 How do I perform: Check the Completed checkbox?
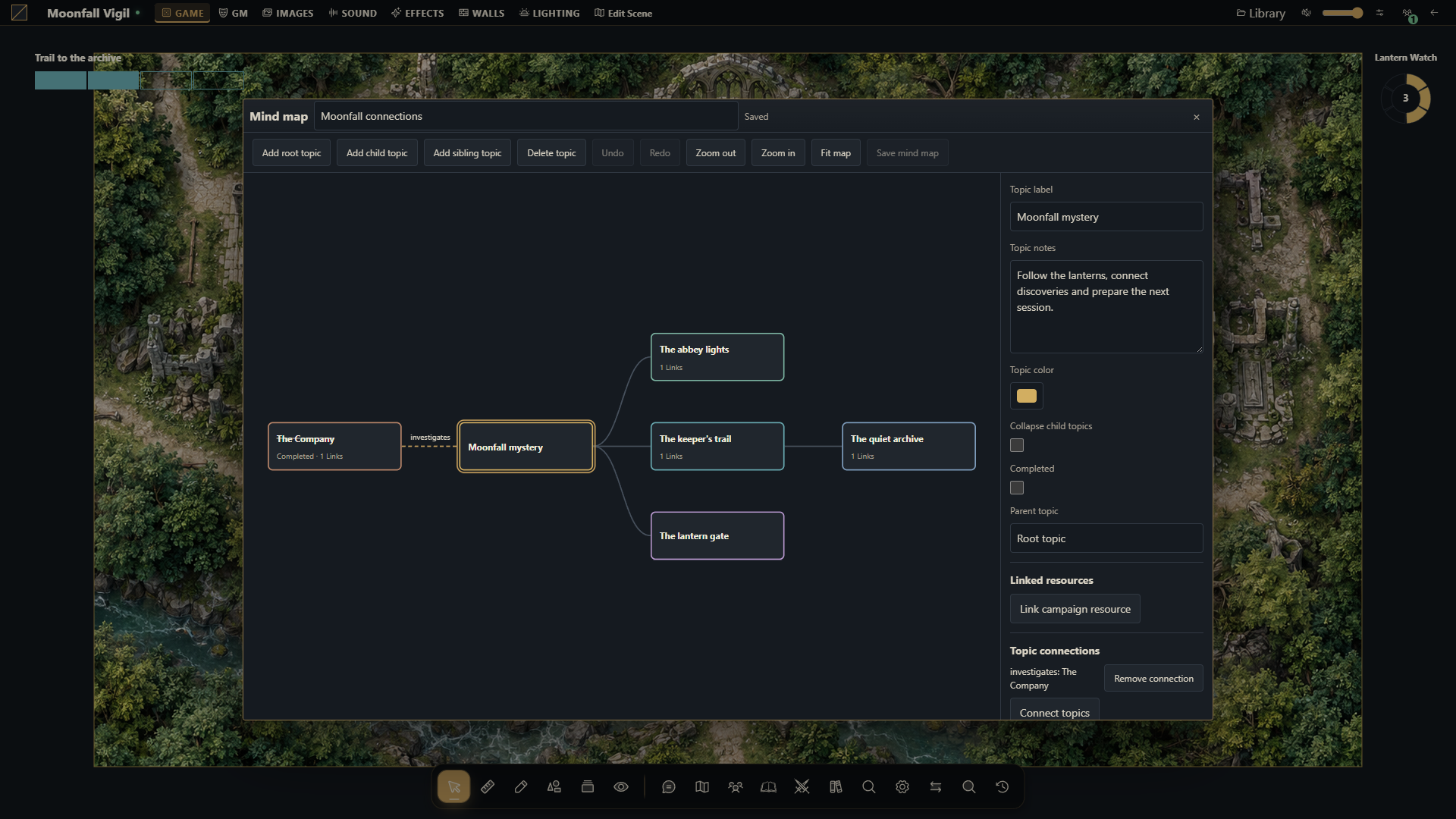(1017, 488)
